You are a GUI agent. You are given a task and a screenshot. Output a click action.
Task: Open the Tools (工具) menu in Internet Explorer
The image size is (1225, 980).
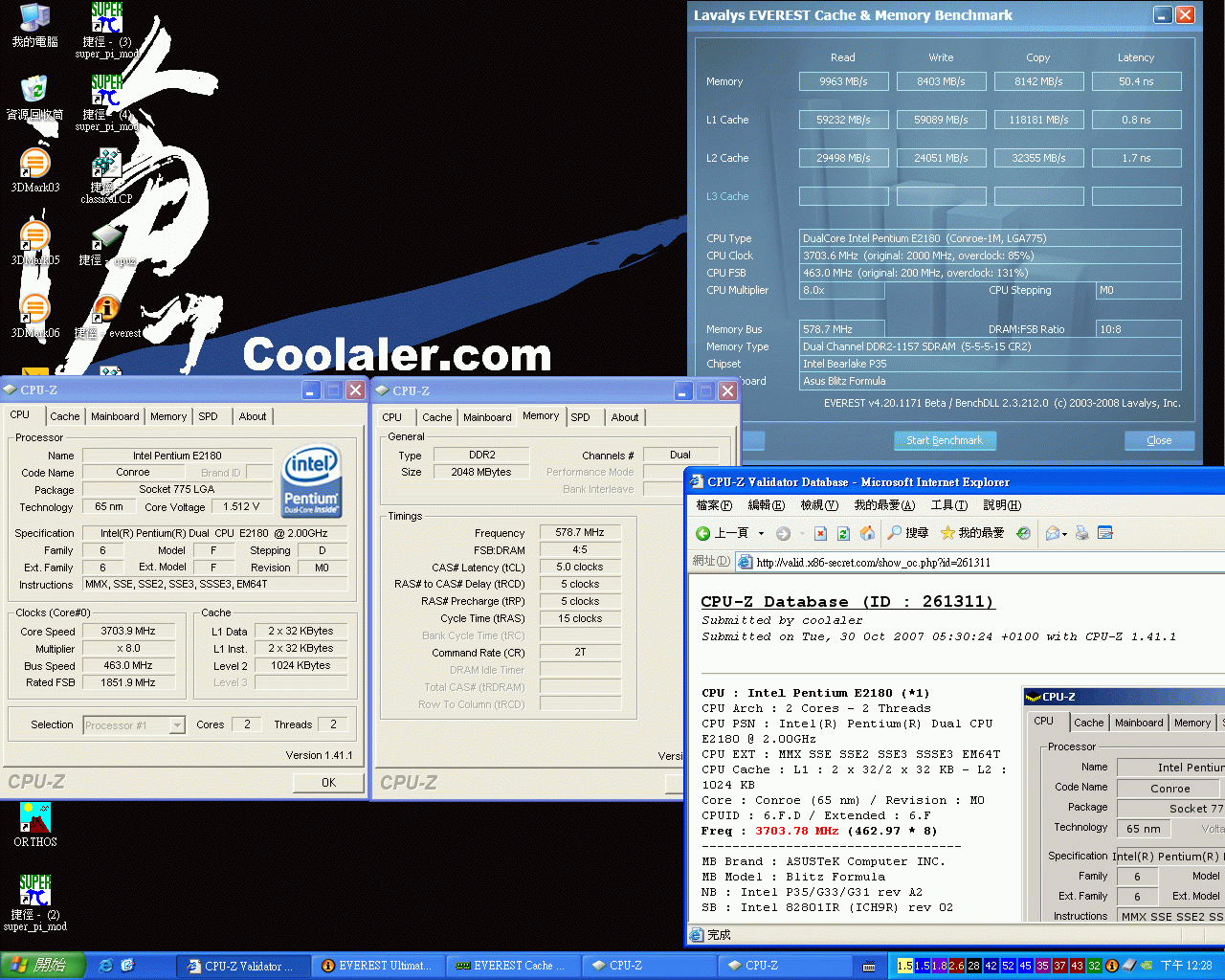(948, 505)
